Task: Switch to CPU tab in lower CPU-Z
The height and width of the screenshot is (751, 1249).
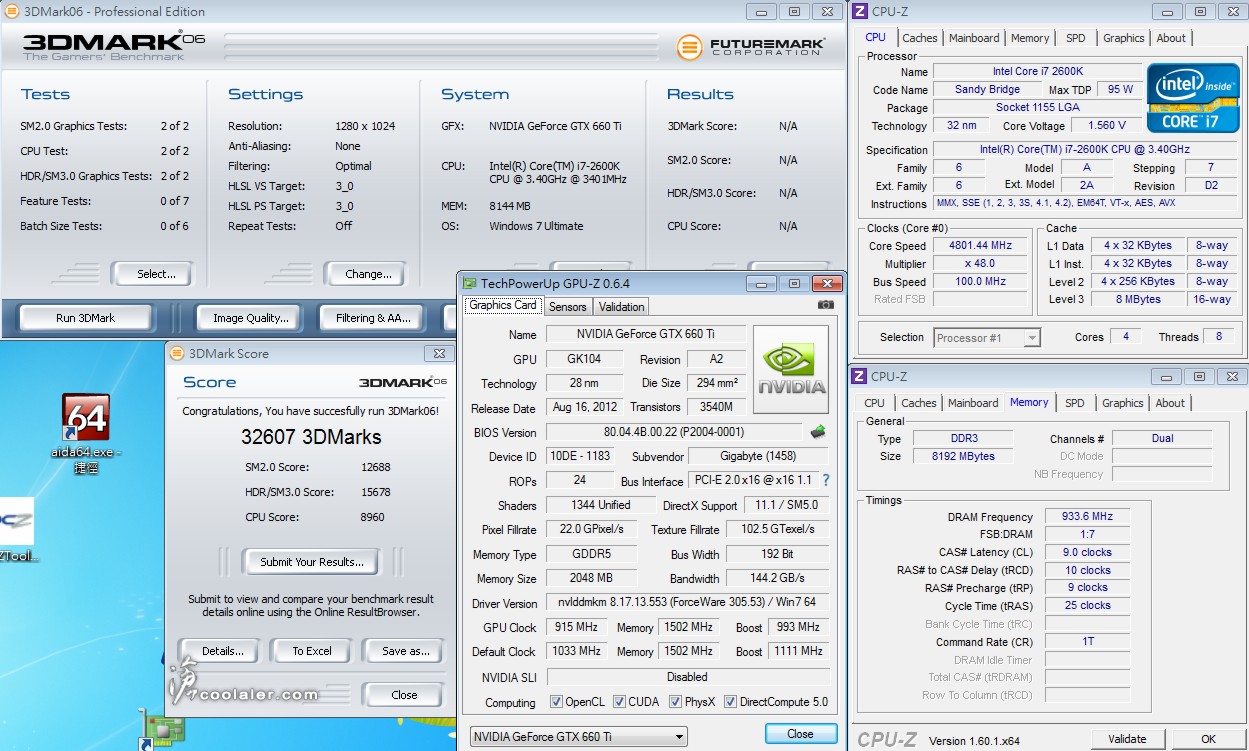Action: tap(874, 403)
